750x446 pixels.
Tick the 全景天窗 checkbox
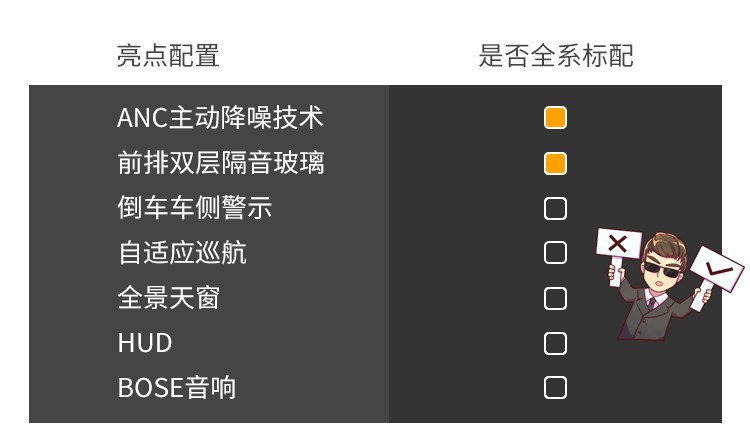click(555, 298)
